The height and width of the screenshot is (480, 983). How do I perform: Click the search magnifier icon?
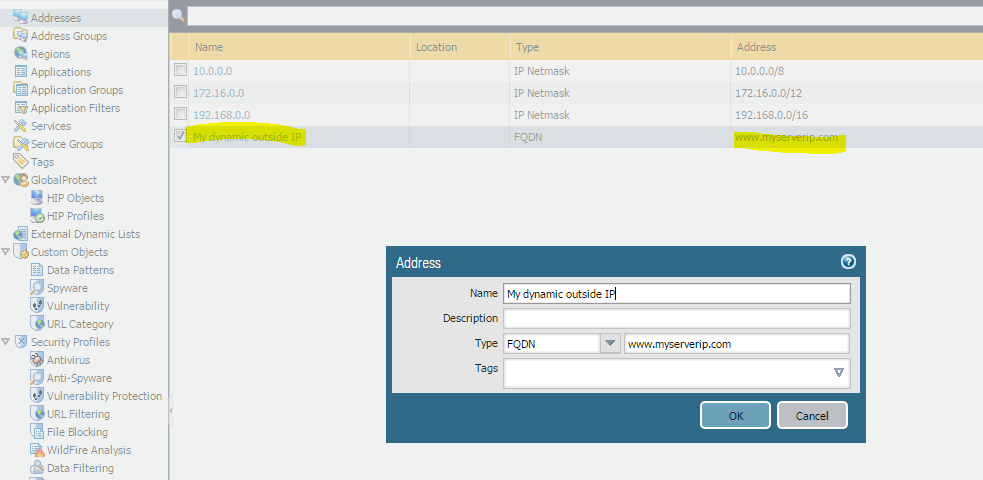[178, 15]
